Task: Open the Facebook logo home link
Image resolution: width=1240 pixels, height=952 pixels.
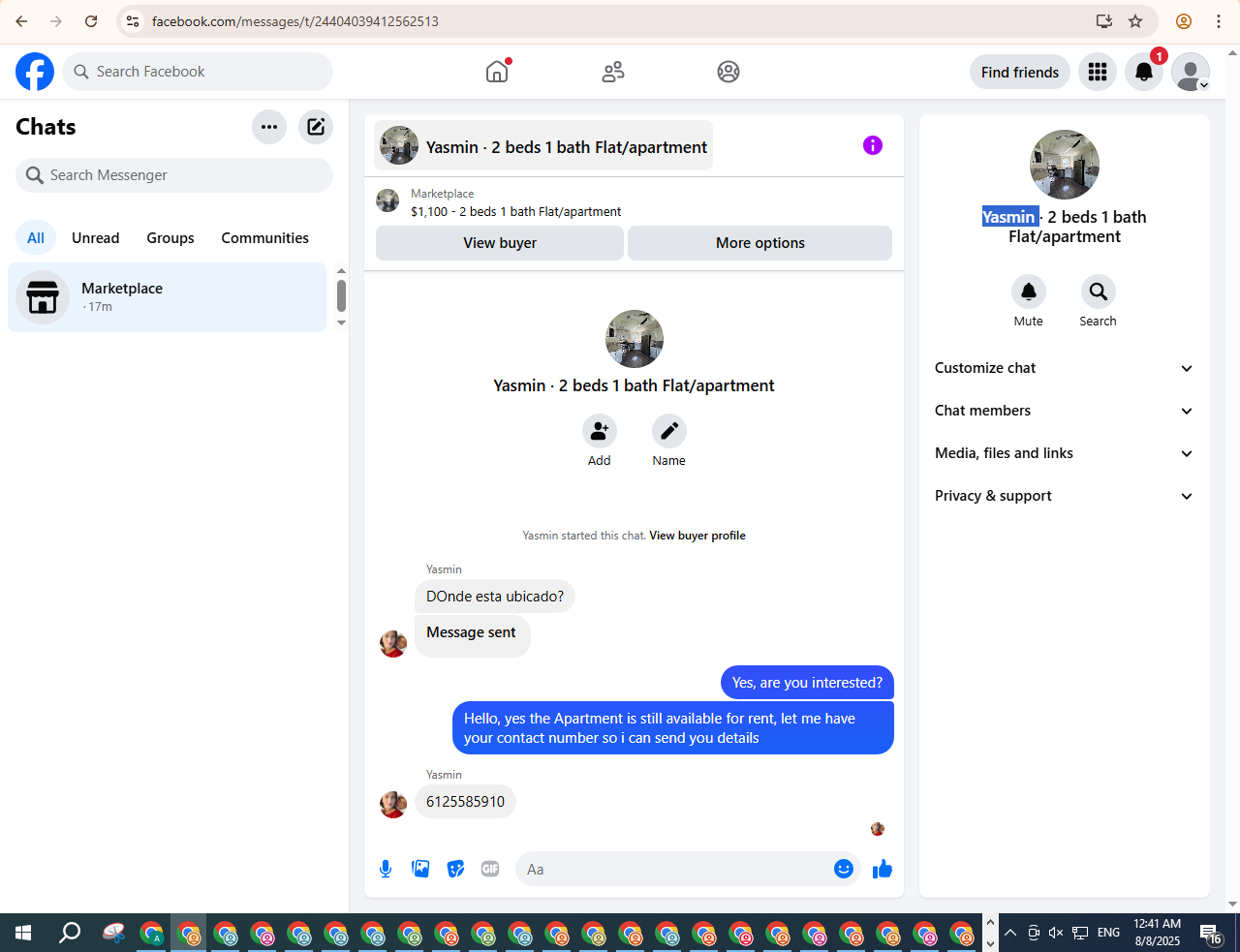Action: point(35,72)
